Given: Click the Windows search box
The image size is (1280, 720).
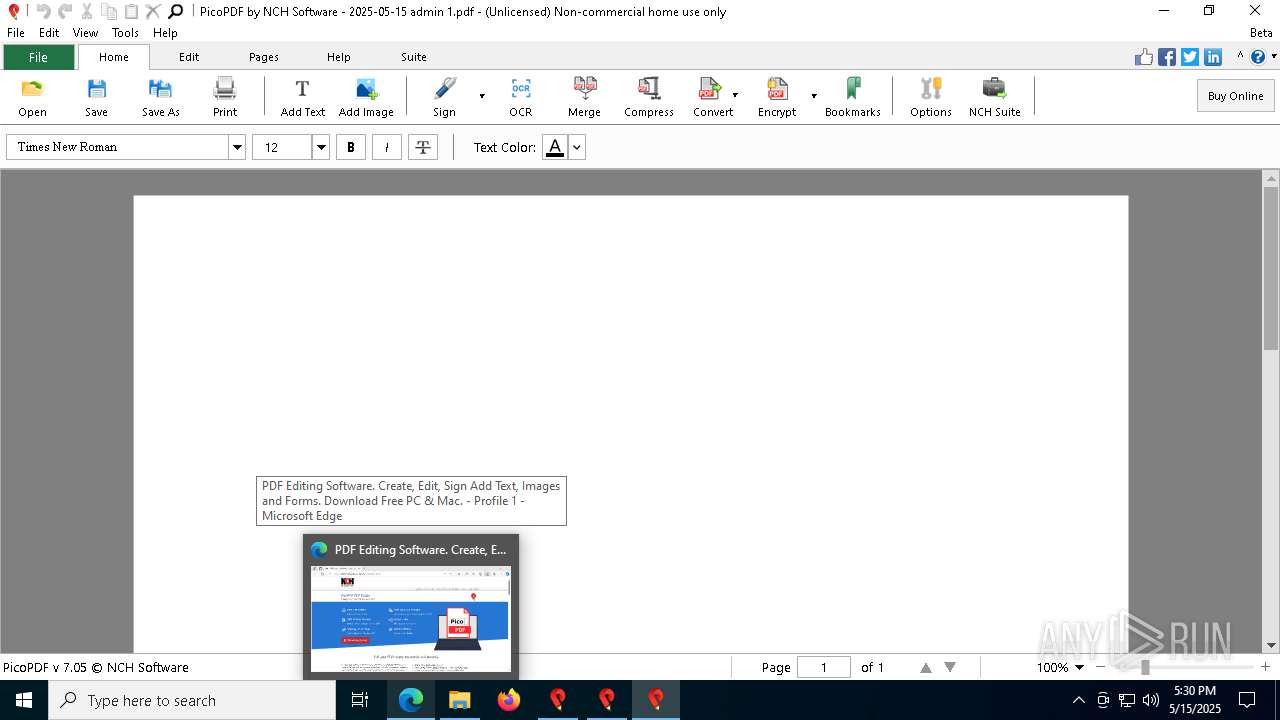Looking at the screenshot, I should coord(192,700).
